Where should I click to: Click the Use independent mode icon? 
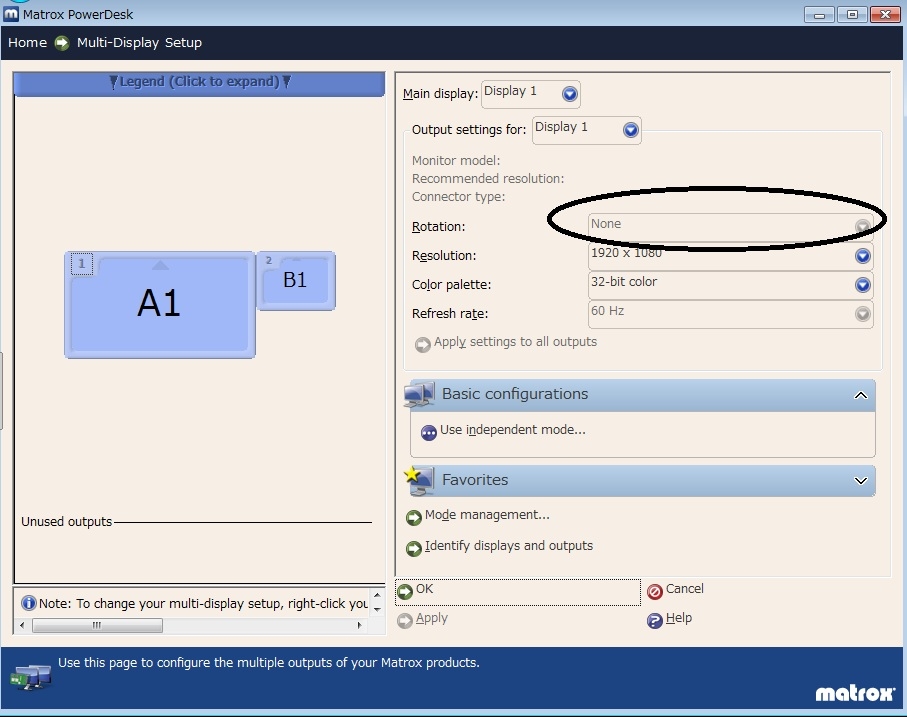(429, 433)
